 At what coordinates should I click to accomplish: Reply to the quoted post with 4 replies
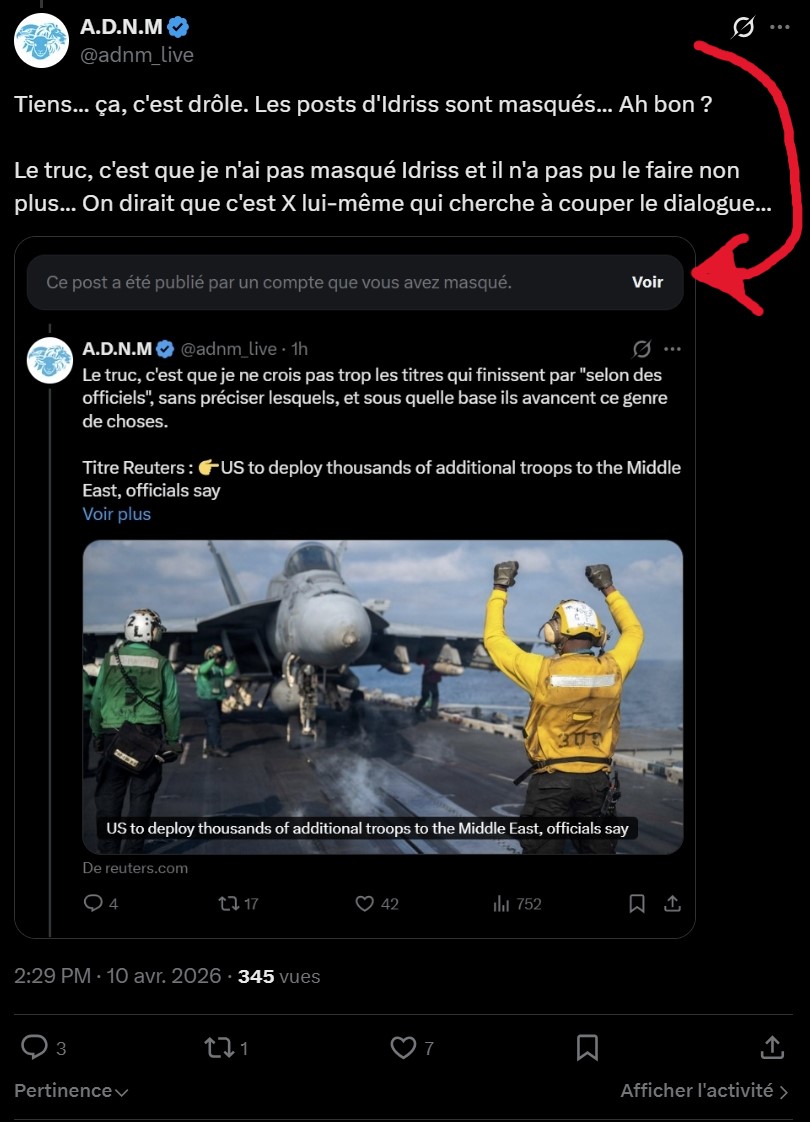tap(93, 903)
